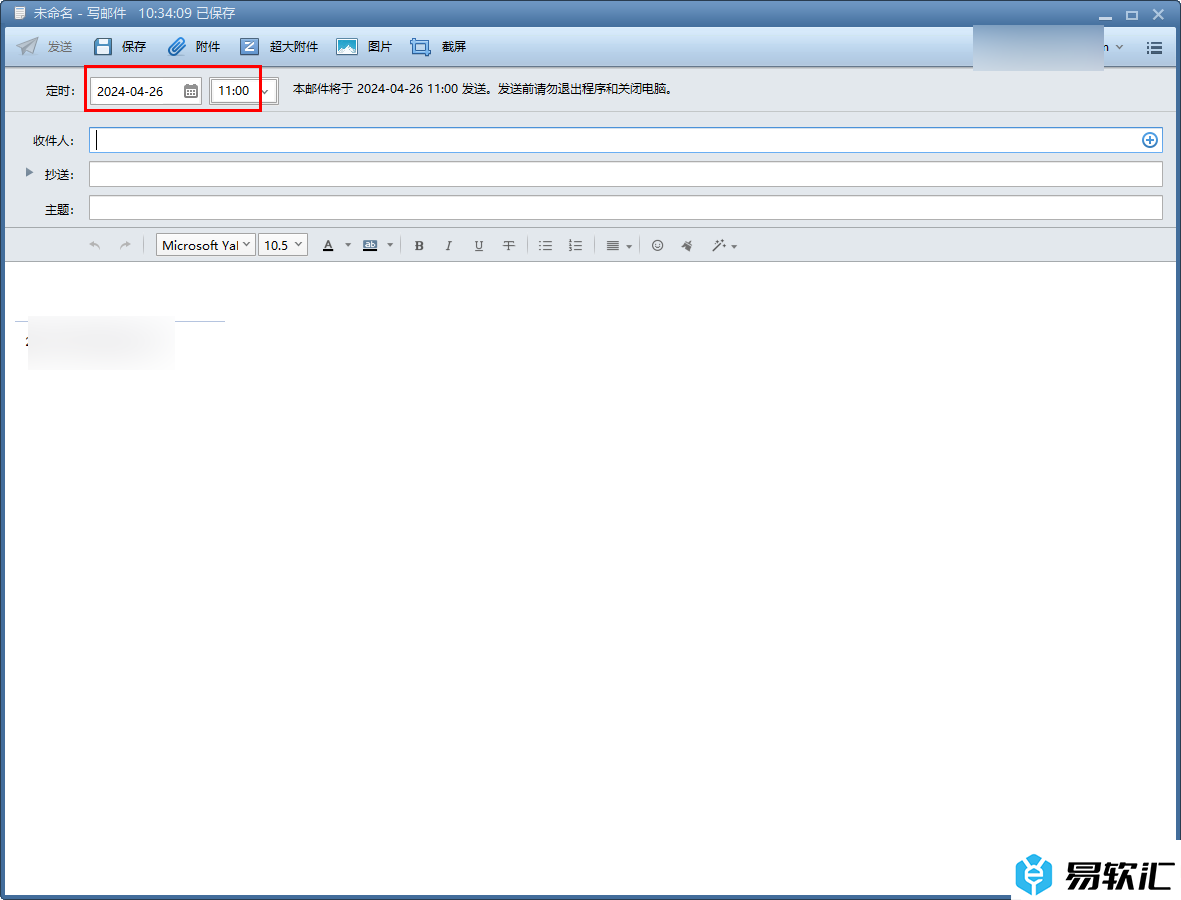Image resolution: width=1181 pixels, height=900 pixels.
Task: Attach a file via 附件 paperclip
Action: [x=194, y=47]
